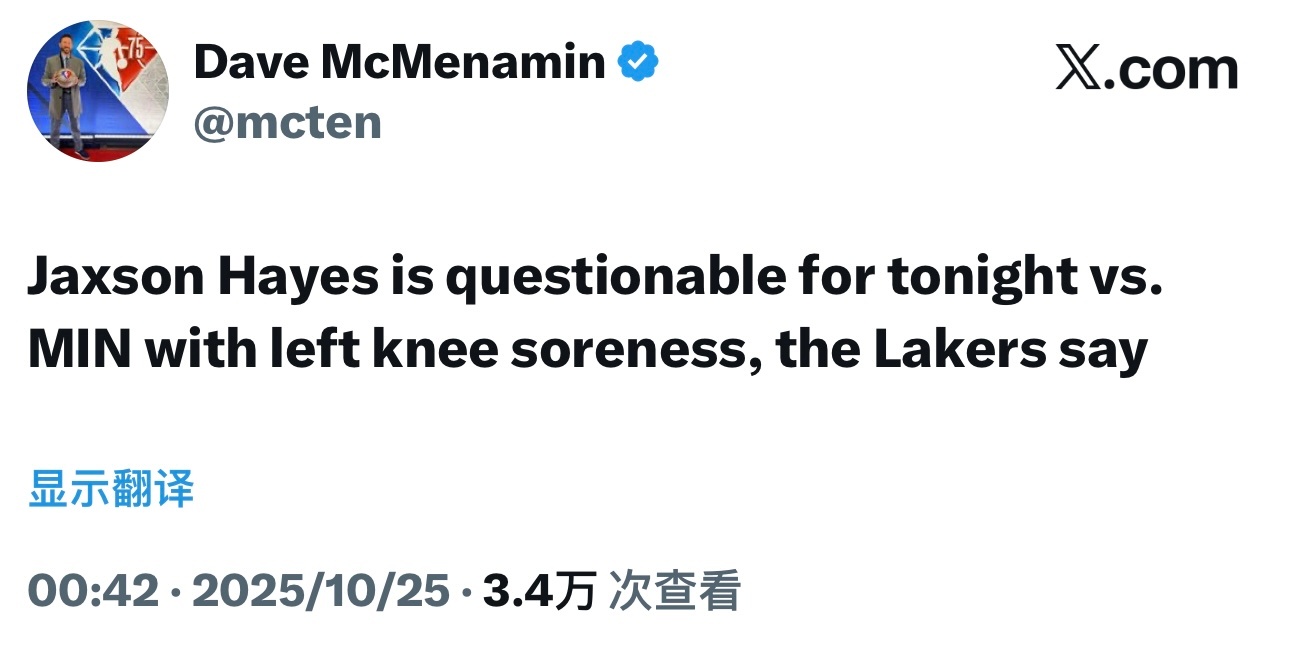This screenshot has height=661, width=1290.
Task: Visit the @mcten handle link
Action: tap(287, 123)
